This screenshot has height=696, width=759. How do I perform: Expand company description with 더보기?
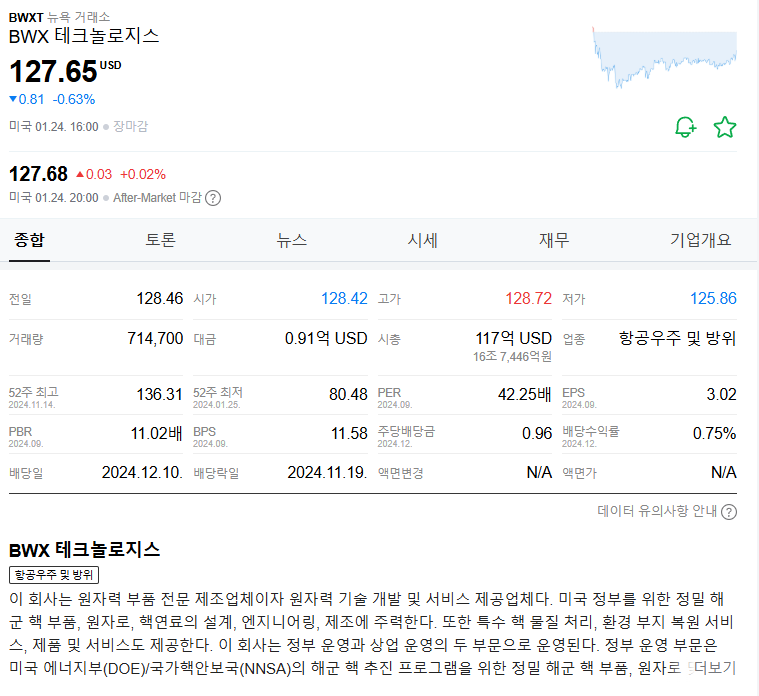[714, 668]
